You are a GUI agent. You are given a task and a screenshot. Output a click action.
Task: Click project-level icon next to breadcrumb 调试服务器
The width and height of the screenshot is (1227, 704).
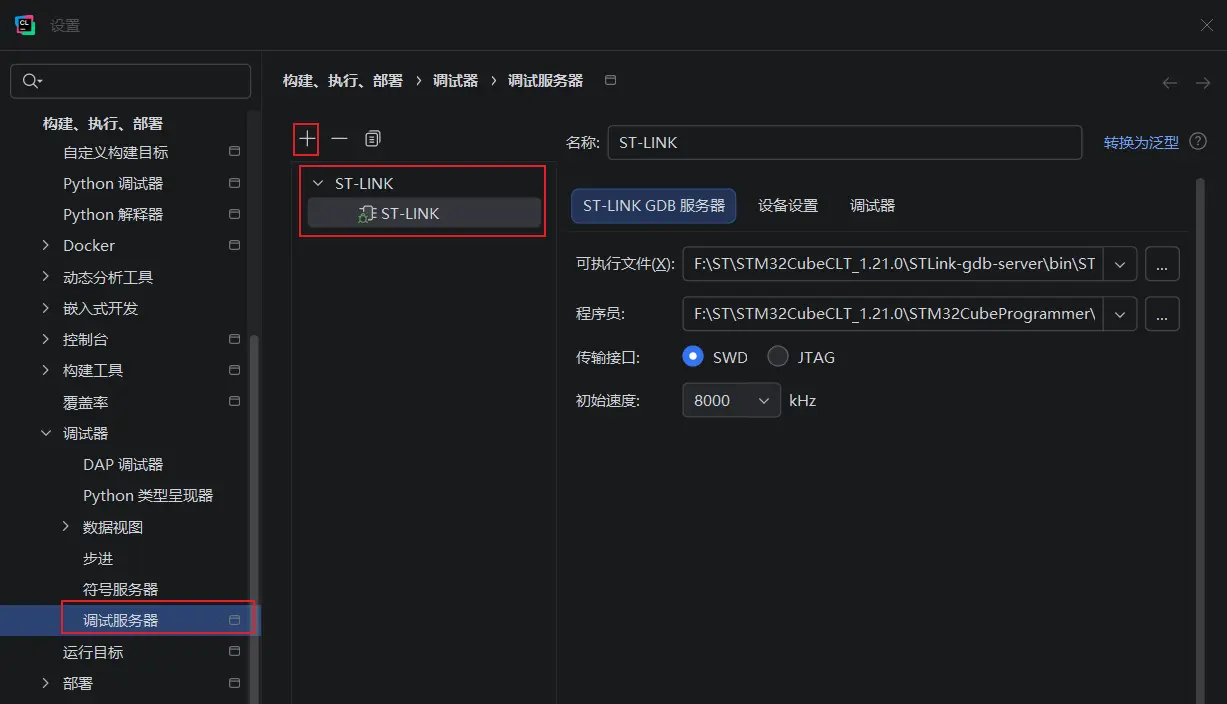[x=611, y=80]
